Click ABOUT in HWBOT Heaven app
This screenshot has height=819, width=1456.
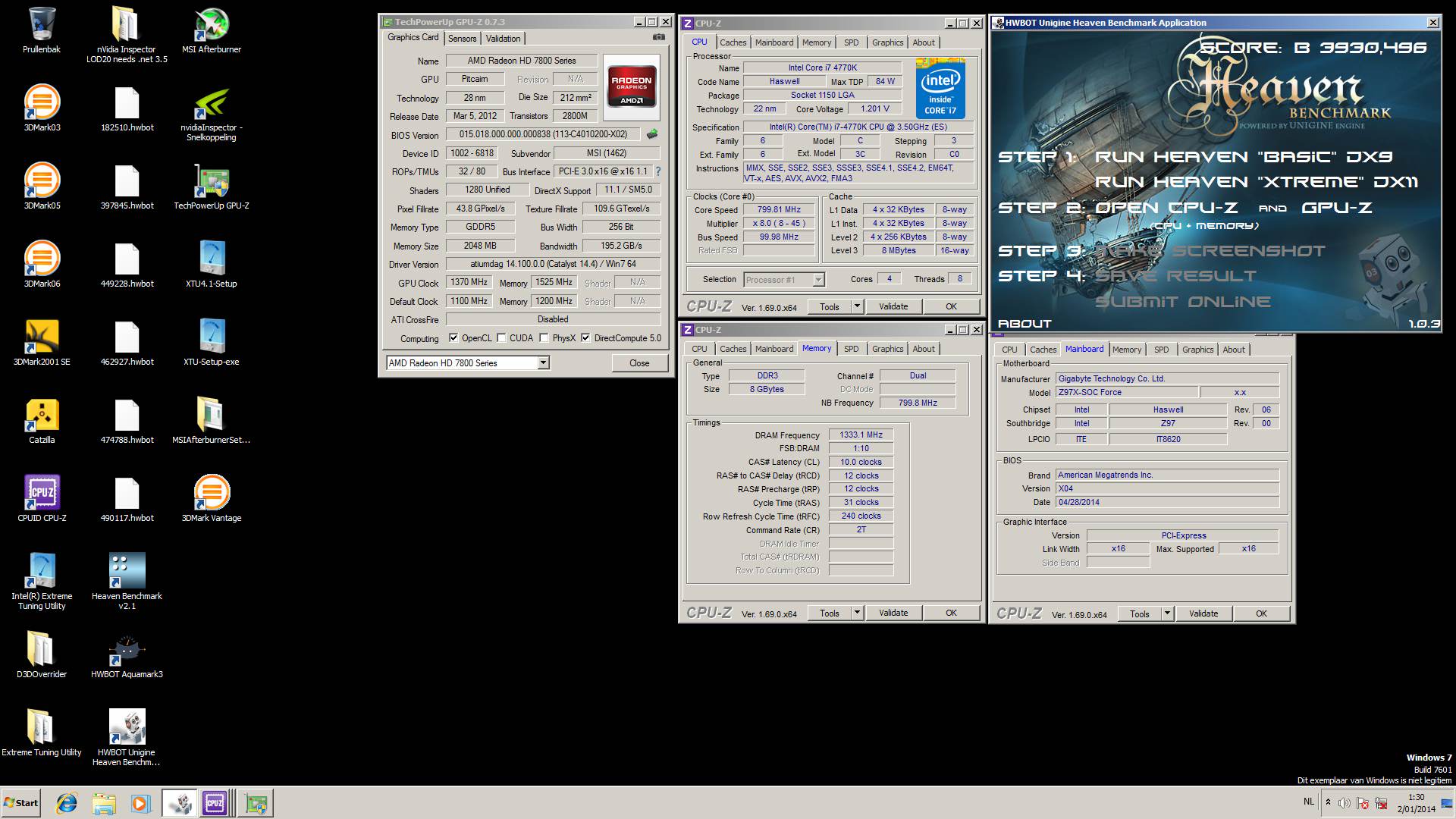[x=1025, y=324]
